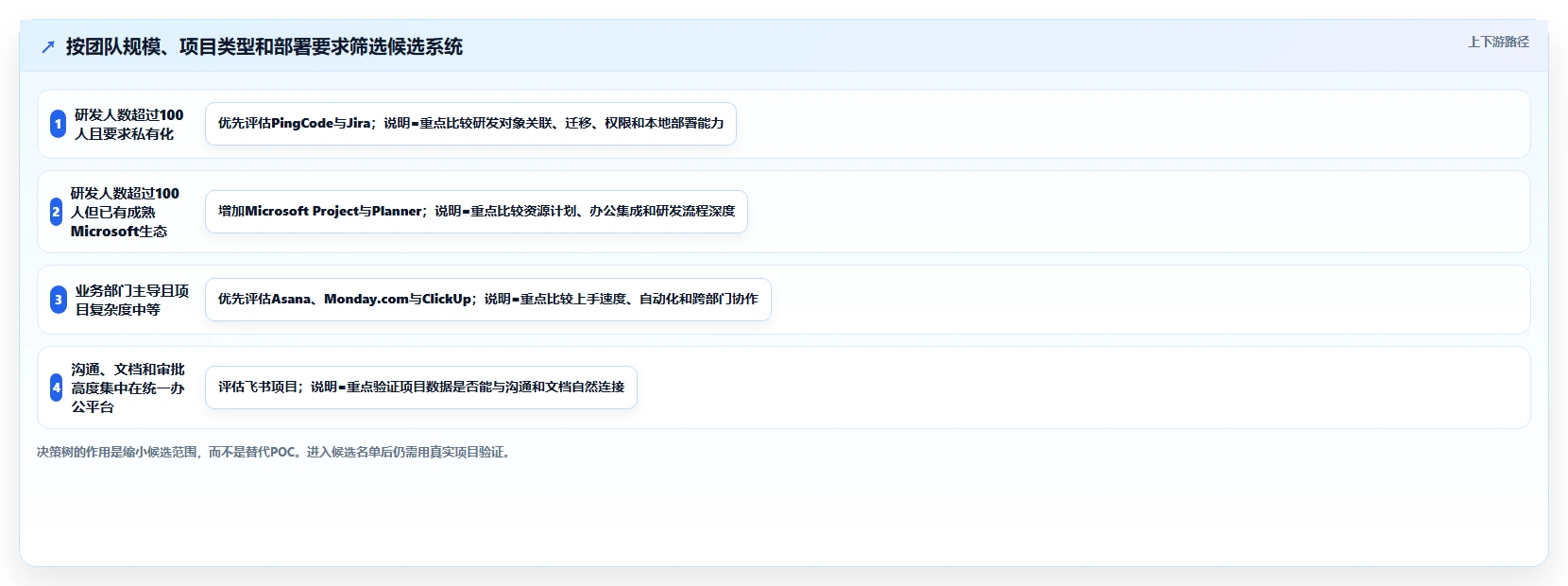1568x586 pixels.
Task: Click the numbered badge 3
Action: [59, 300]
